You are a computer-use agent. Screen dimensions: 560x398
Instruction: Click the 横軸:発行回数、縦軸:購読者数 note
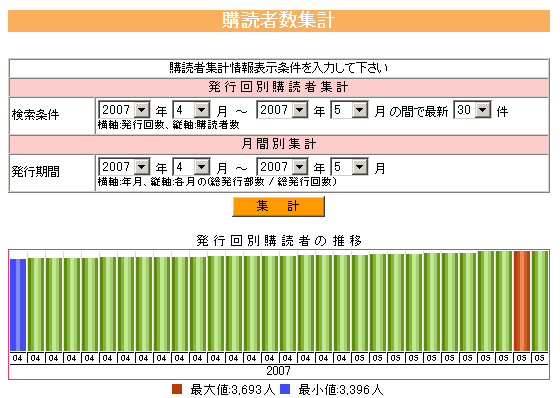coord(169,125)
